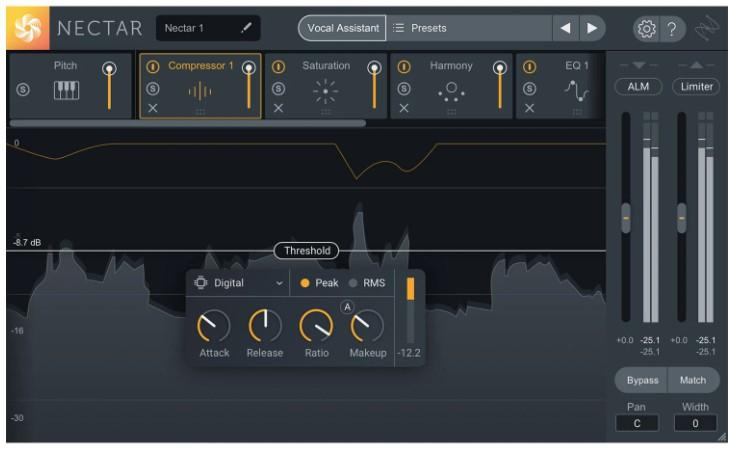Click the Release knob
Screen dimensions: 736x449
(x=265, y=326)
